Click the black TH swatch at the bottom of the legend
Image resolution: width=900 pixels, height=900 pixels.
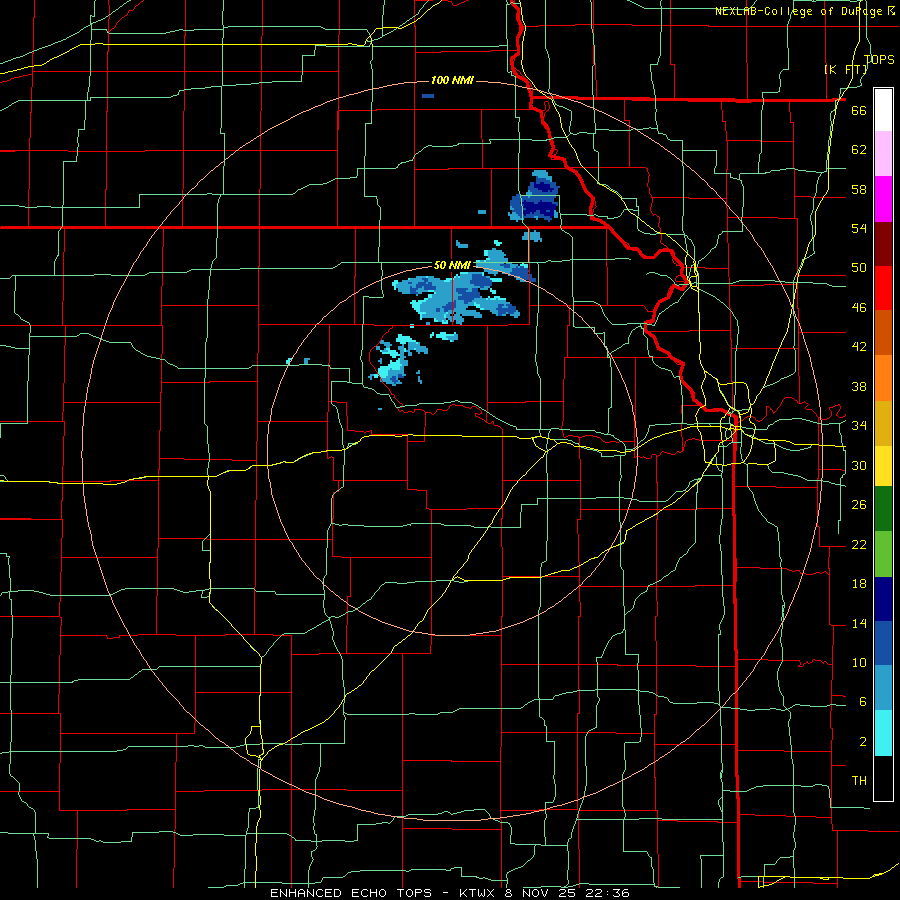(x=883, y=778)
